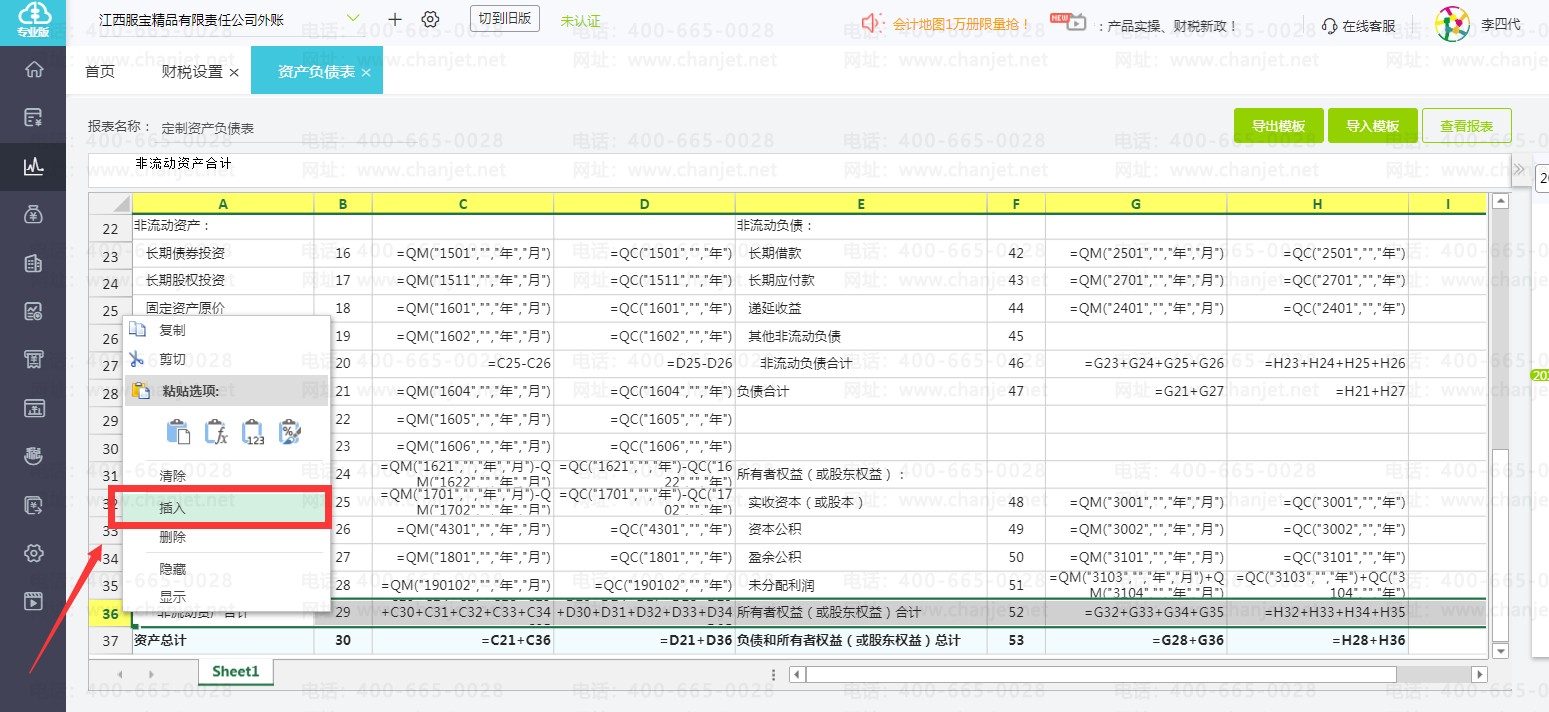Click the first paste-all clipboard icon
This screenshot has height=712, width=1549.
(178, 432)
